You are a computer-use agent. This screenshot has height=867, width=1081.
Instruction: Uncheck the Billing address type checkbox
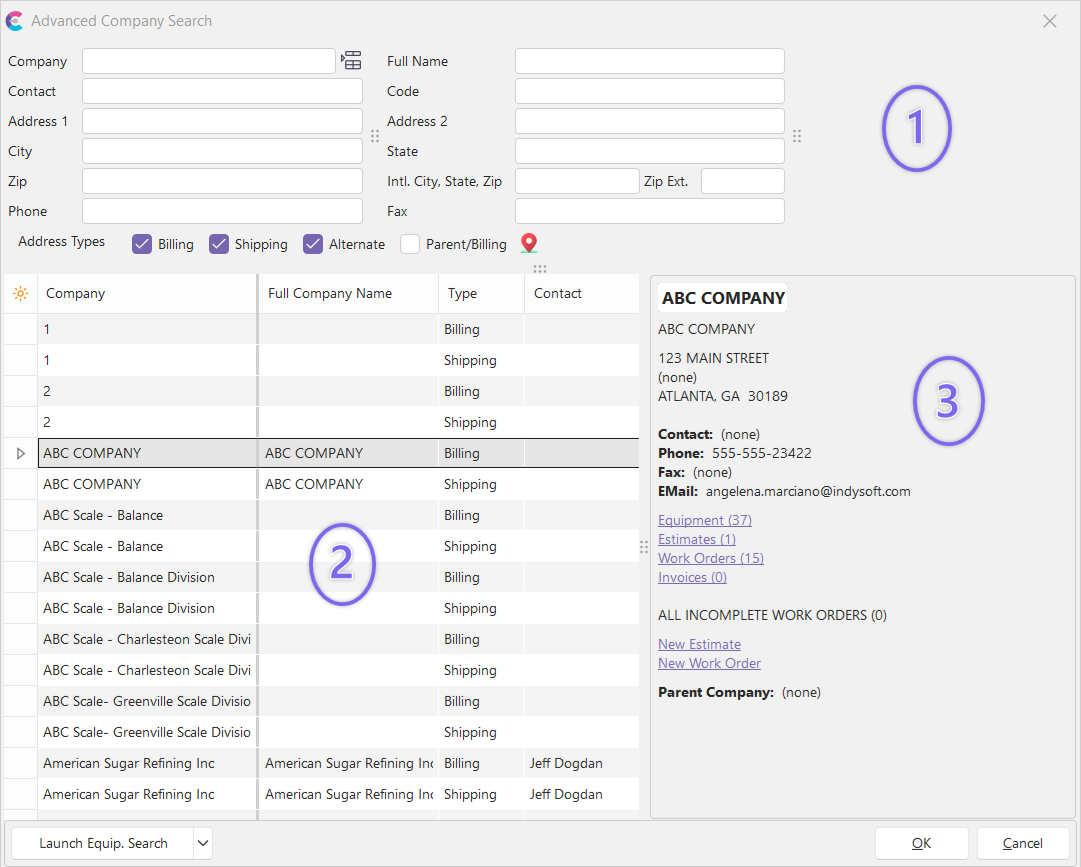tap(142, 244)
